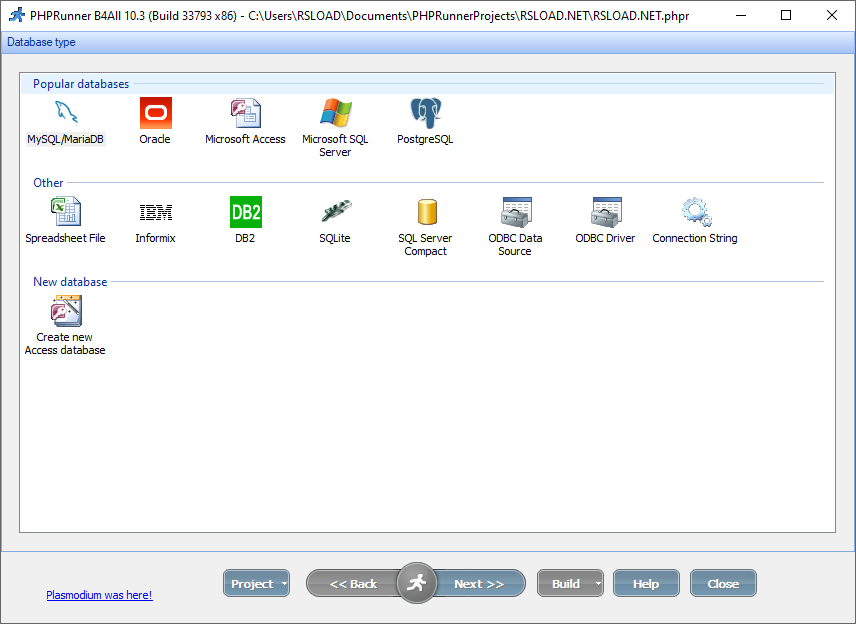
Task: Maximize the PHPRunner window
Action: (x=786, y=15)
